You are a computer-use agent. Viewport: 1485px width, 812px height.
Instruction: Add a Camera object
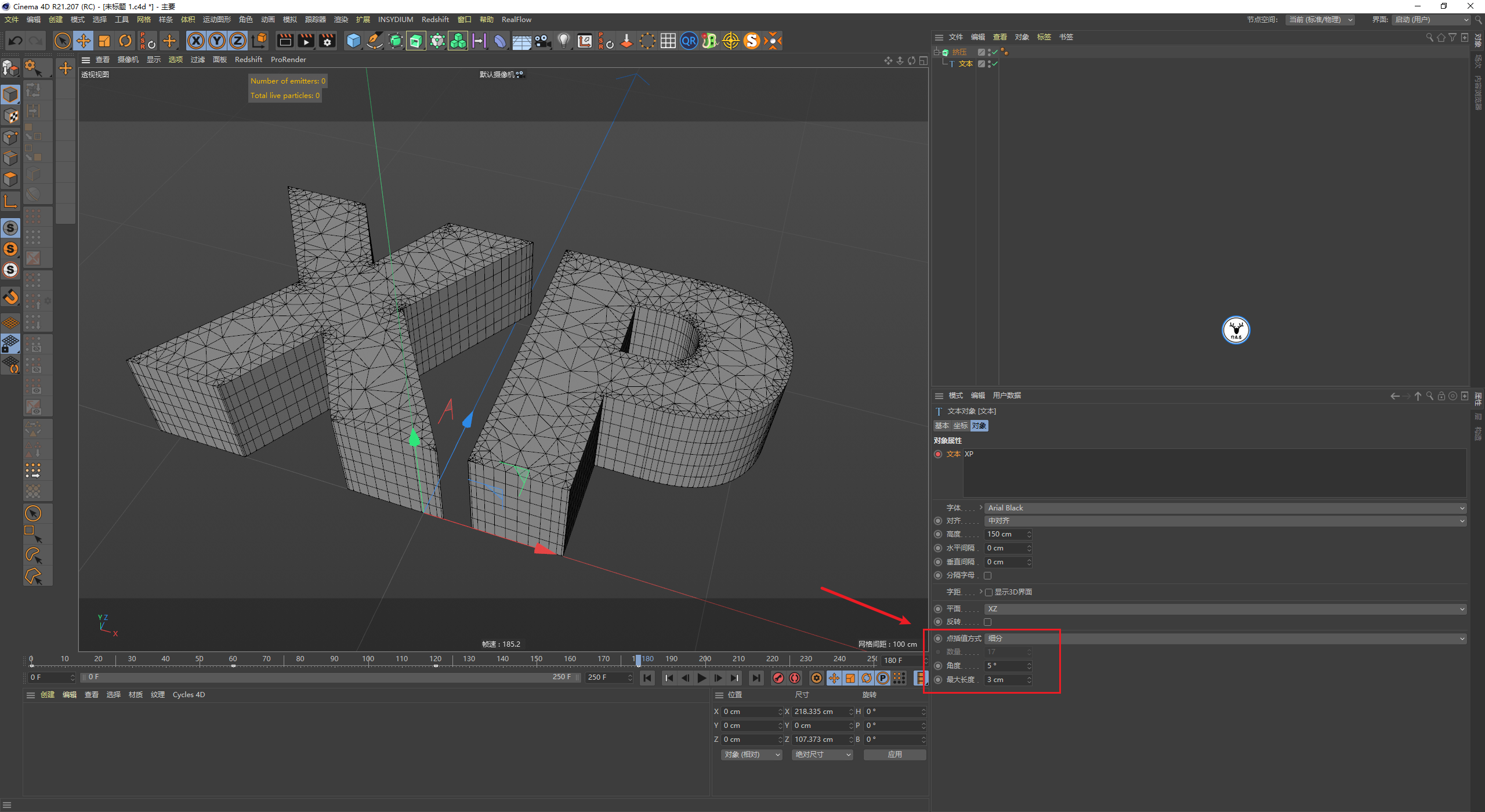[x=542, y=41]
